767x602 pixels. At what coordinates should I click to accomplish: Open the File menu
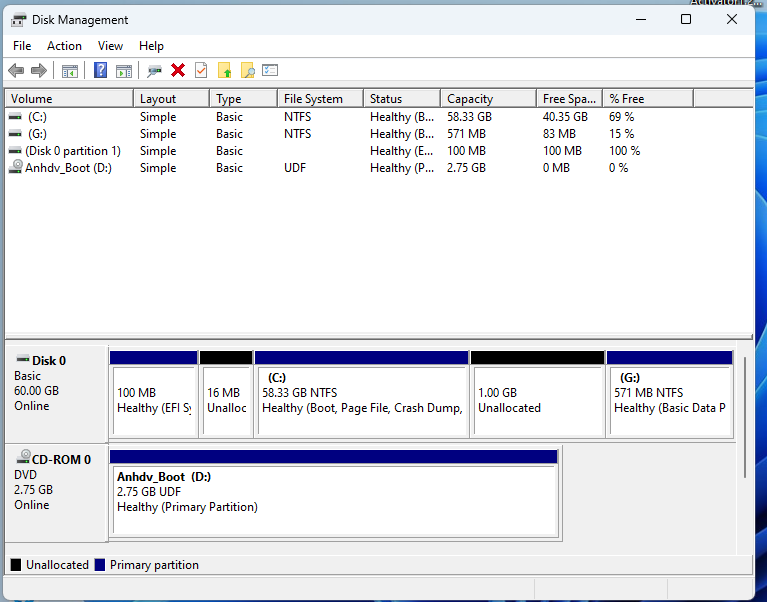(22, 46)
